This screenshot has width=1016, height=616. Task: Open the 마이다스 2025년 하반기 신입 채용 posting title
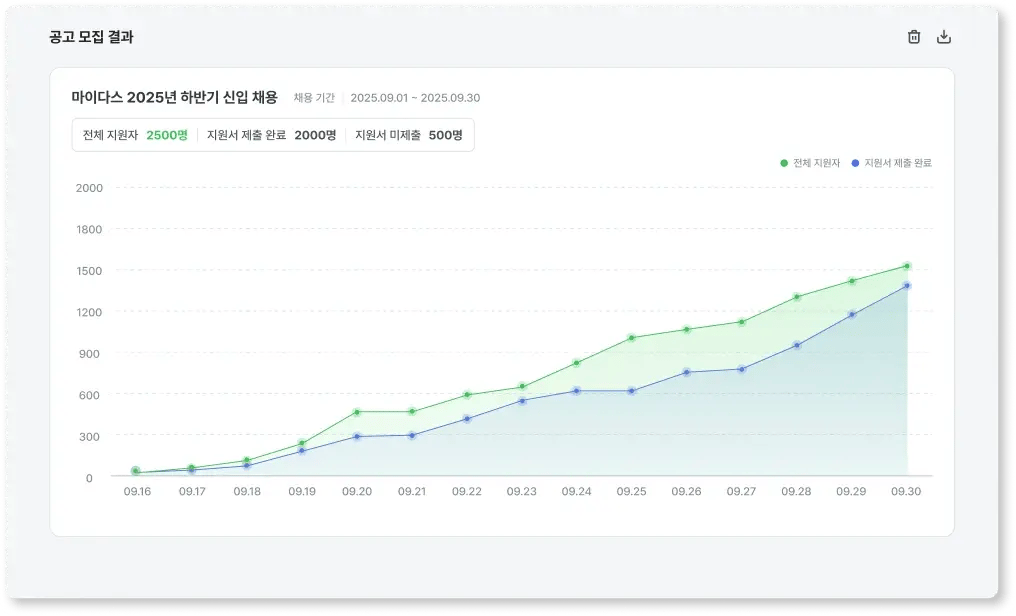(x=175, y=98)
